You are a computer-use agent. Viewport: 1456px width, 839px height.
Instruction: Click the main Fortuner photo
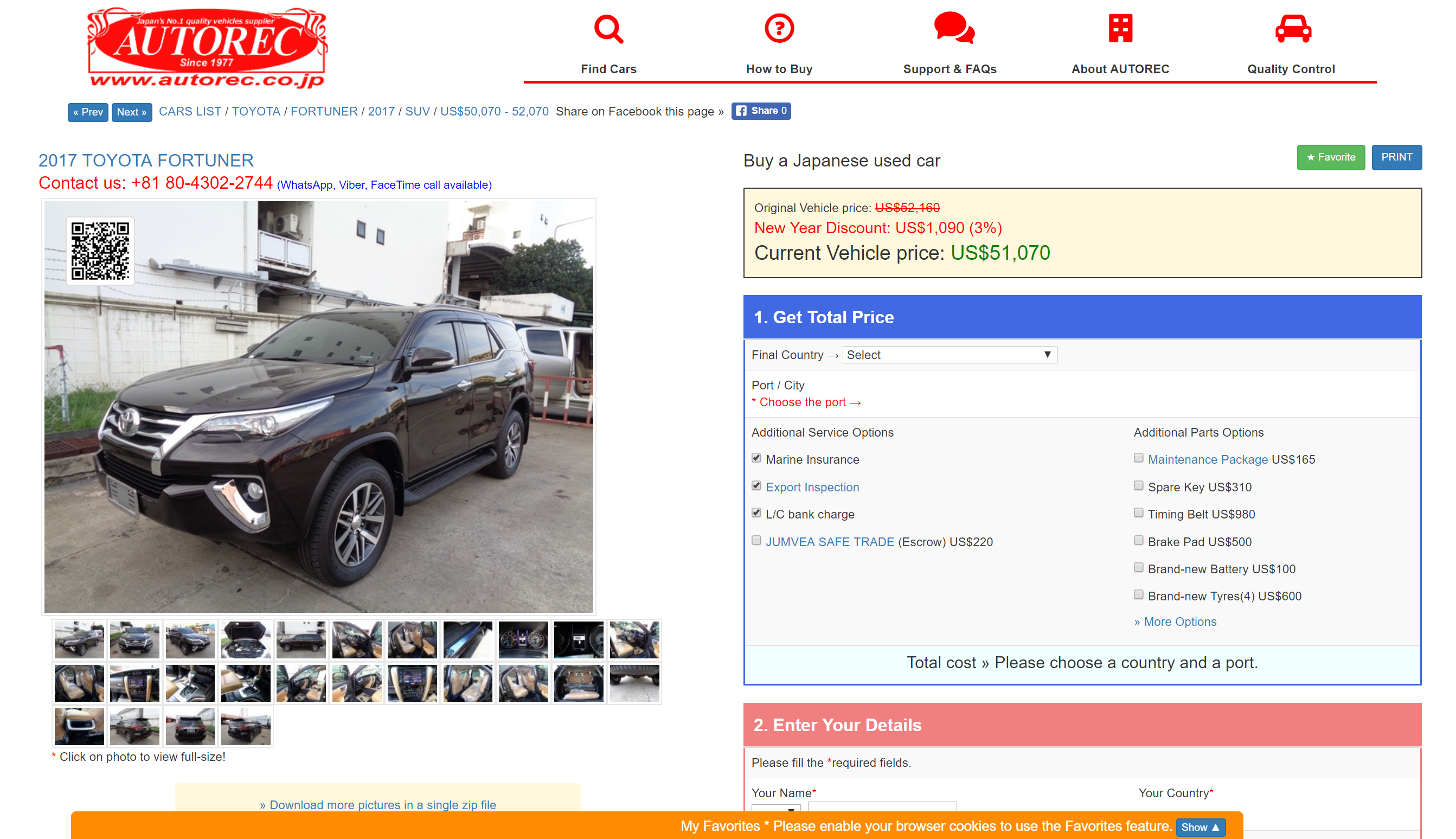pyautogui.click(x=319, y=407)
